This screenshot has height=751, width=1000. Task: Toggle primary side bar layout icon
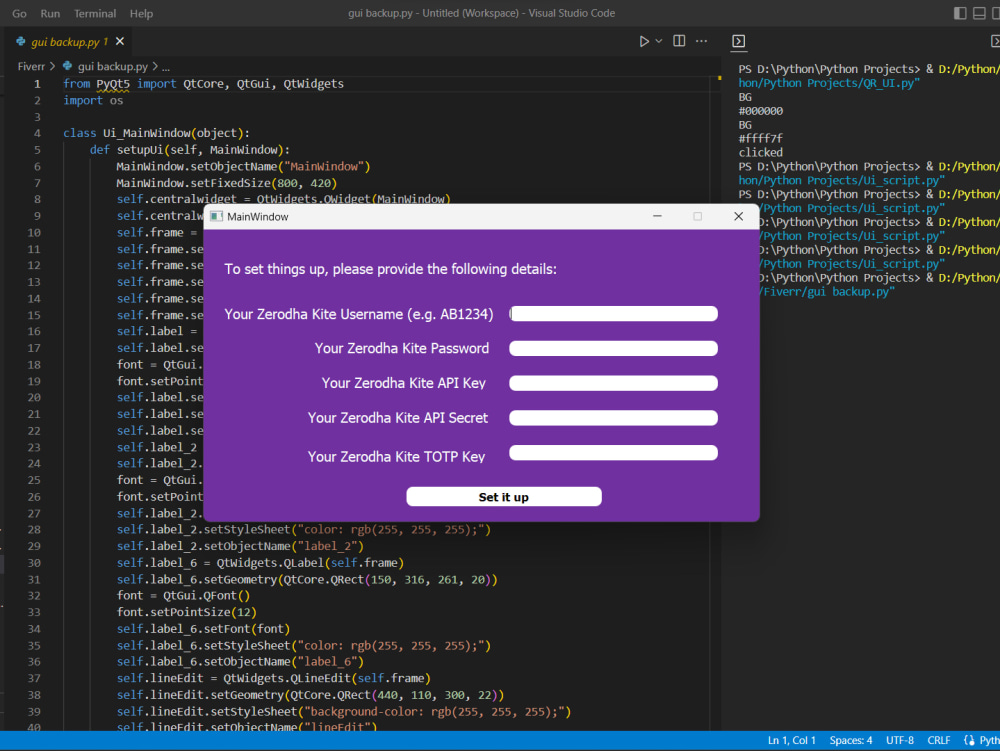click(x=960, y=13)
